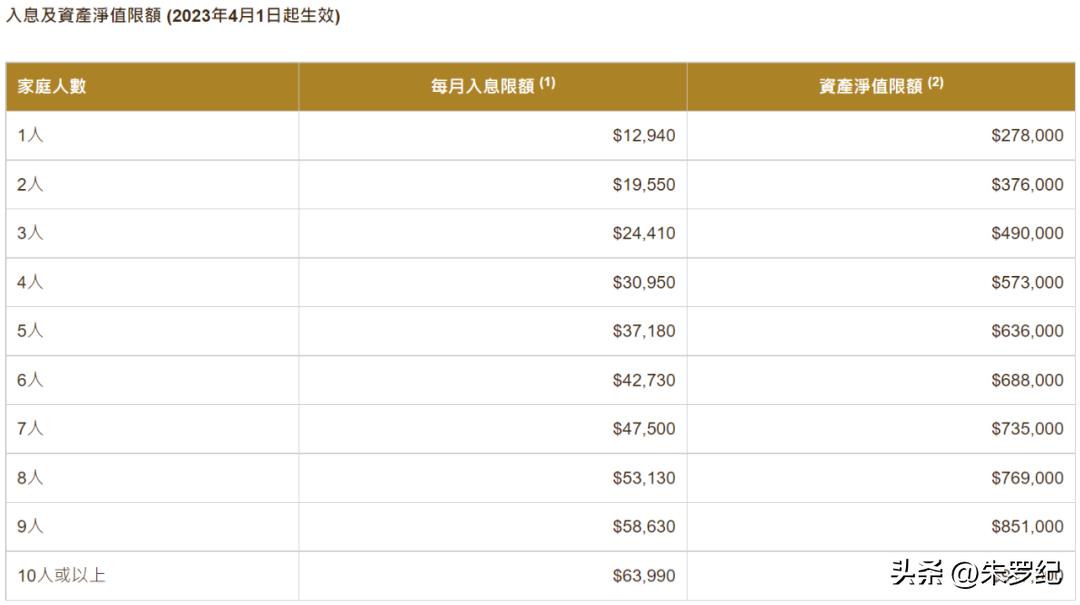The width and height of the screenshot is (1080, 605).
Task: Click the $12,940 income limit cell
Action: tap(643, 136)
